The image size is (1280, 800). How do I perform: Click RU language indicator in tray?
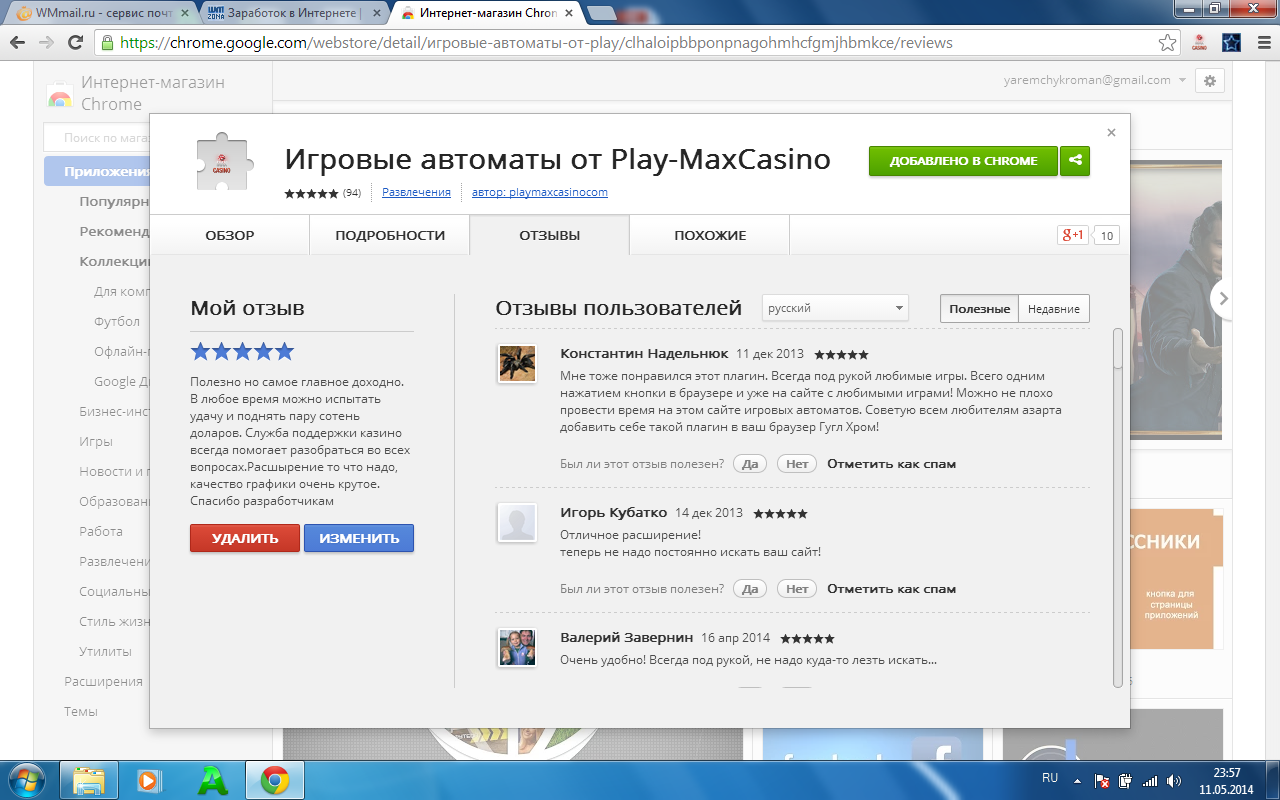coord(1050,777)
